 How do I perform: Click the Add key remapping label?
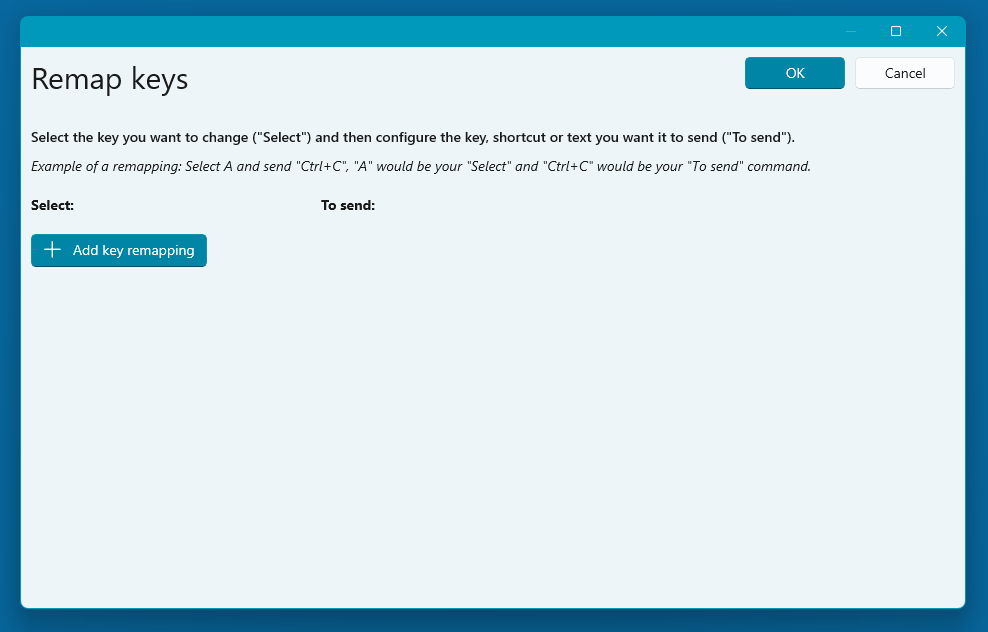(x=133, y=251)
